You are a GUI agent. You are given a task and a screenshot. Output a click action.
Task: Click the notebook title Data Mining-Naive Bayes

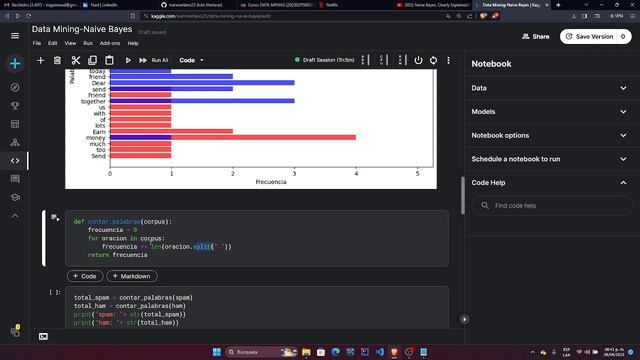82,29
